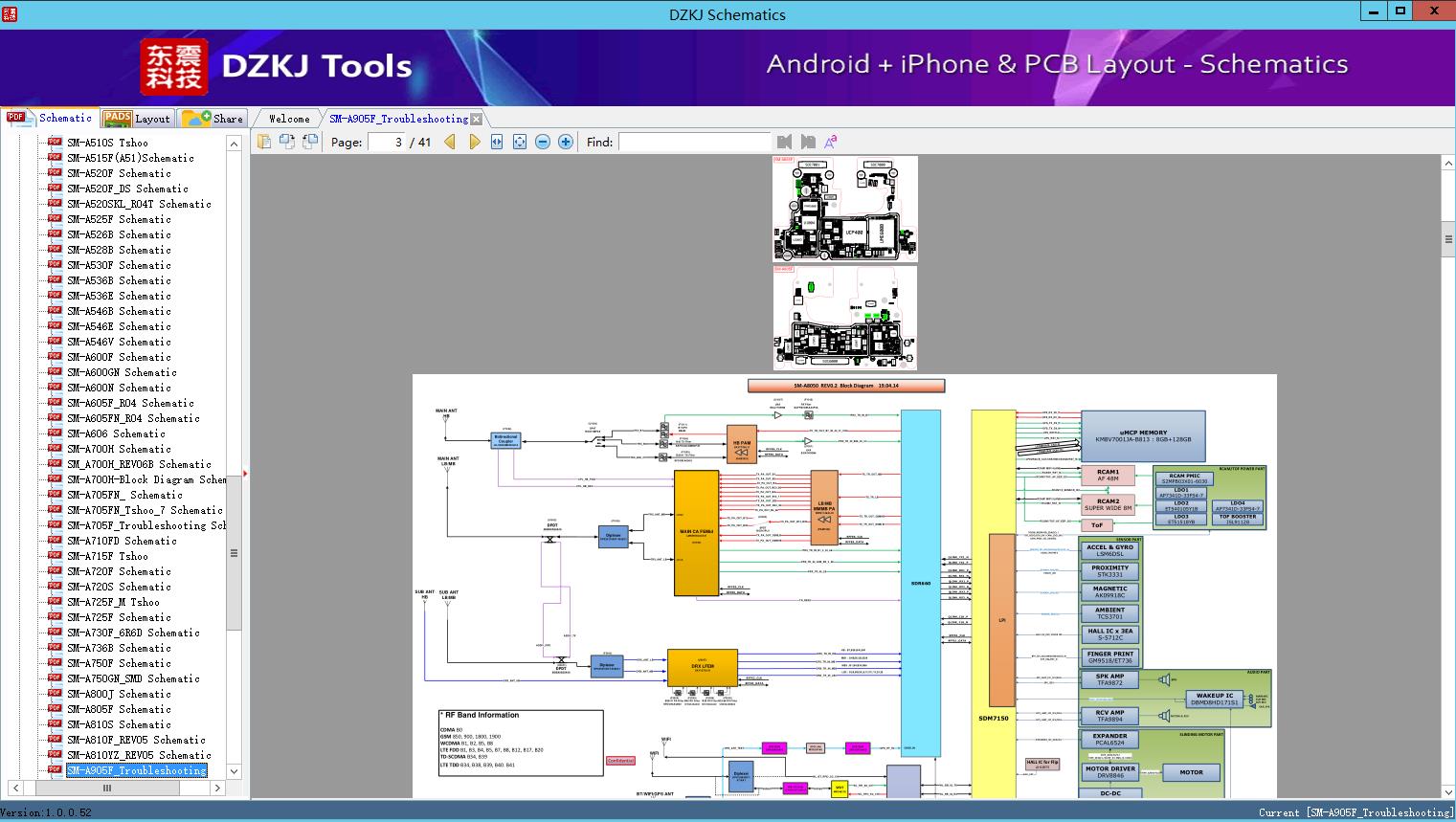The height and width of the screenshot is (822, 1456).
Task: Click the fit width icon
Action: pos(497,142)
